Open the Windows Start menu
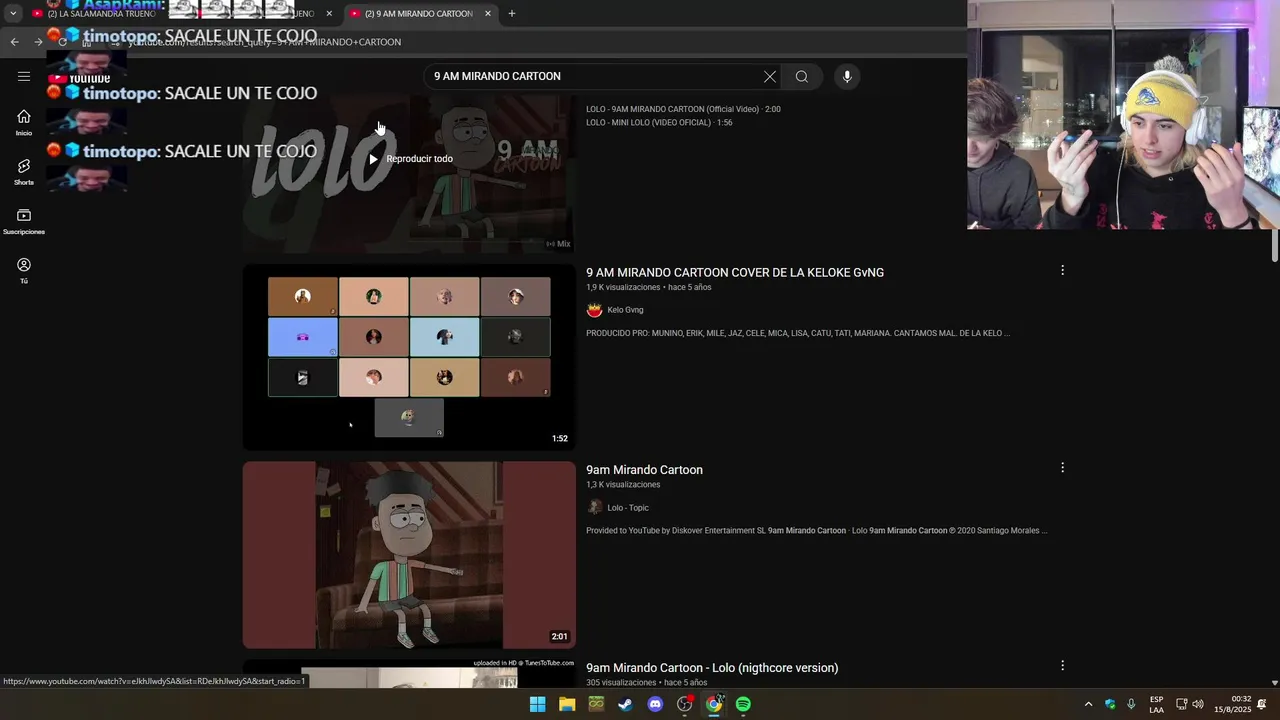Screen dimensions: 1280x720 pos(537,704)
